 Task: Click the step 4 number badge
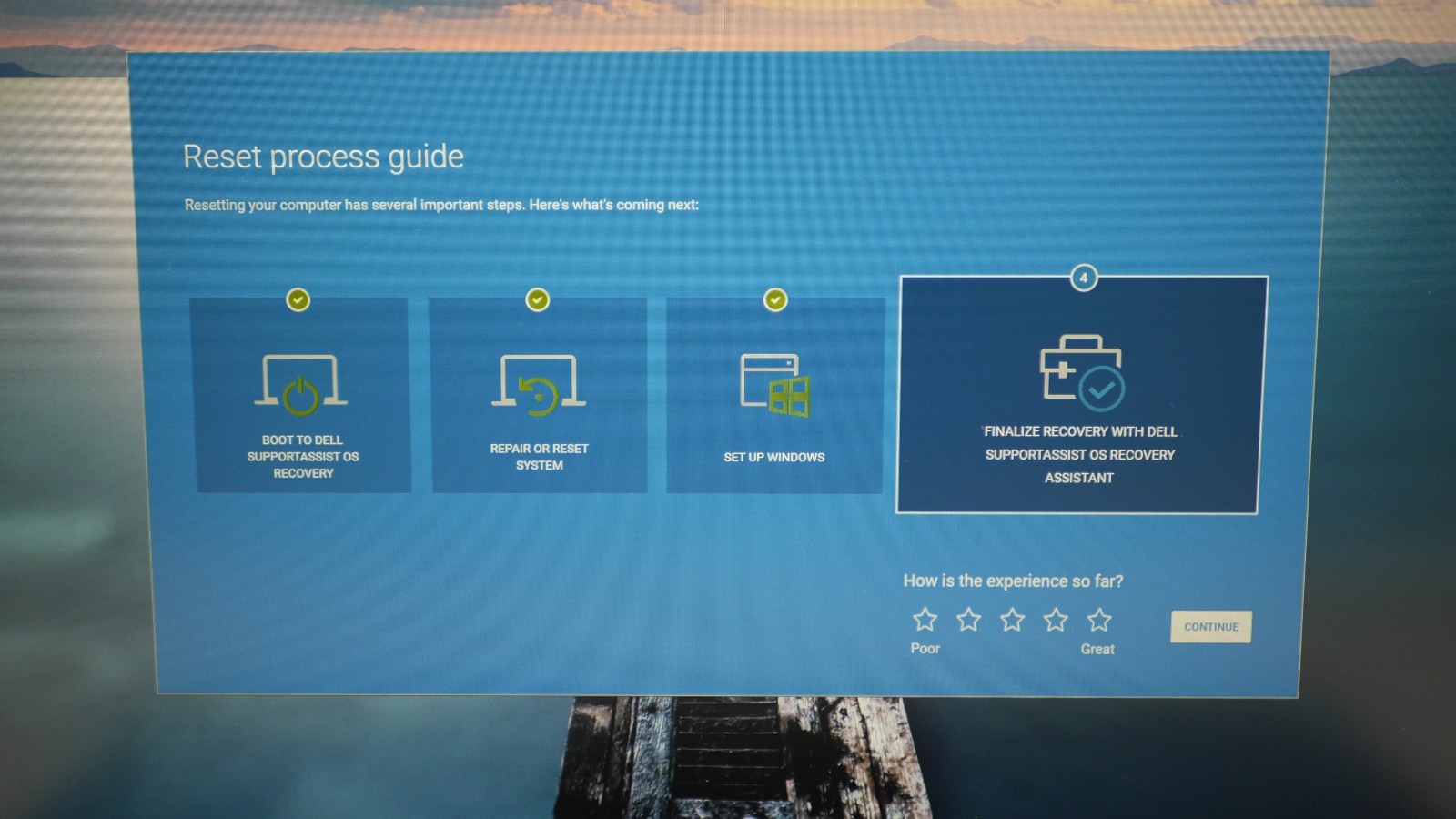[x=1084, y=278]
